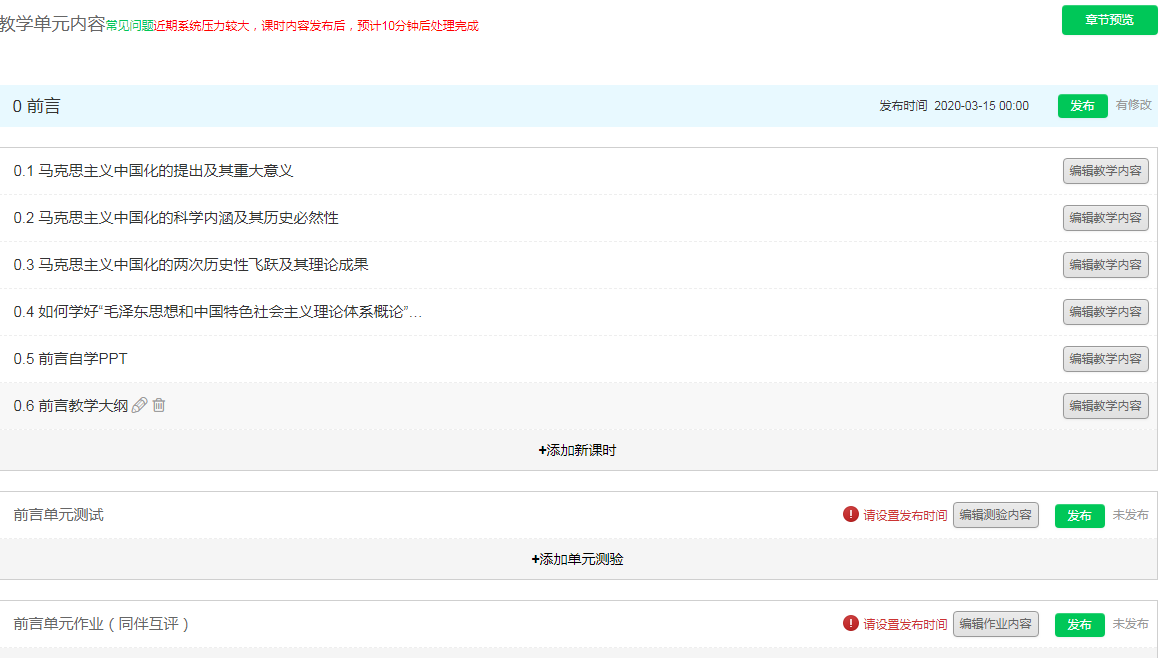Click red warning icon in 前言单元作业 row
1168x658 pixels.
tap(851, 624)
